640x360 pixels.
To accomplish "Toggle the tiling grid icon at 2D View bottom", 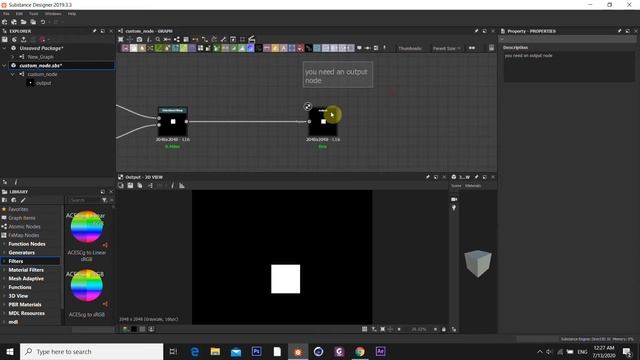I will tap(364, 329).
